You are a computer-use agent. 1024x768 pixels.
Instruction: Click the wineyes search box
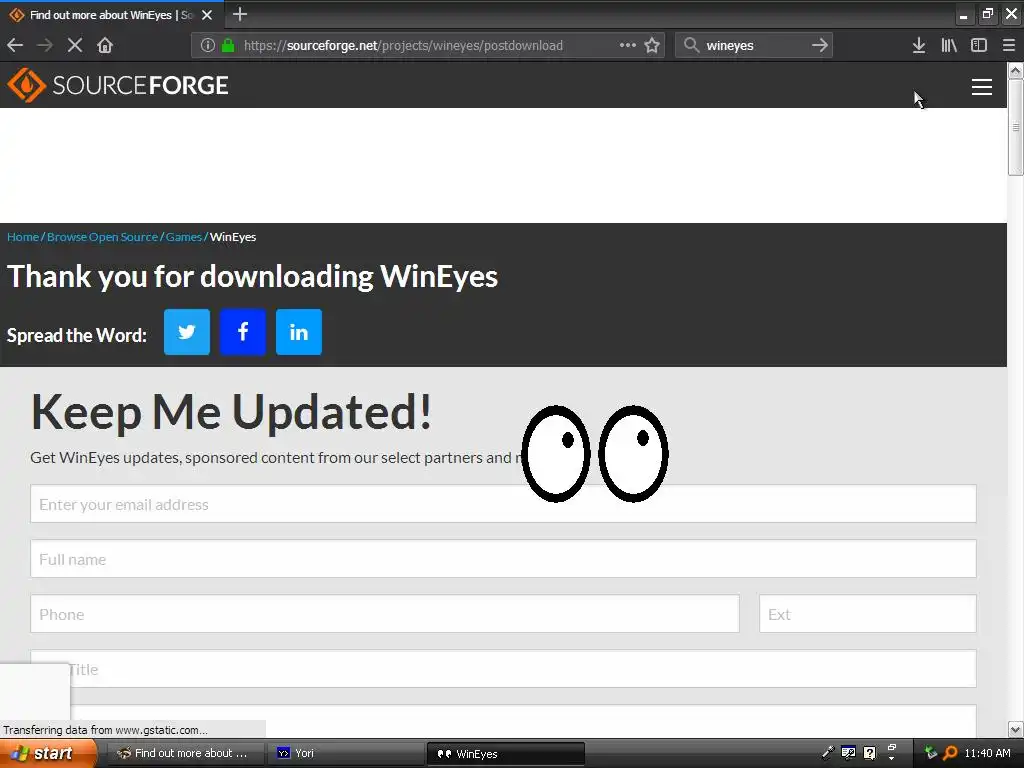click(x=754, y=45)
